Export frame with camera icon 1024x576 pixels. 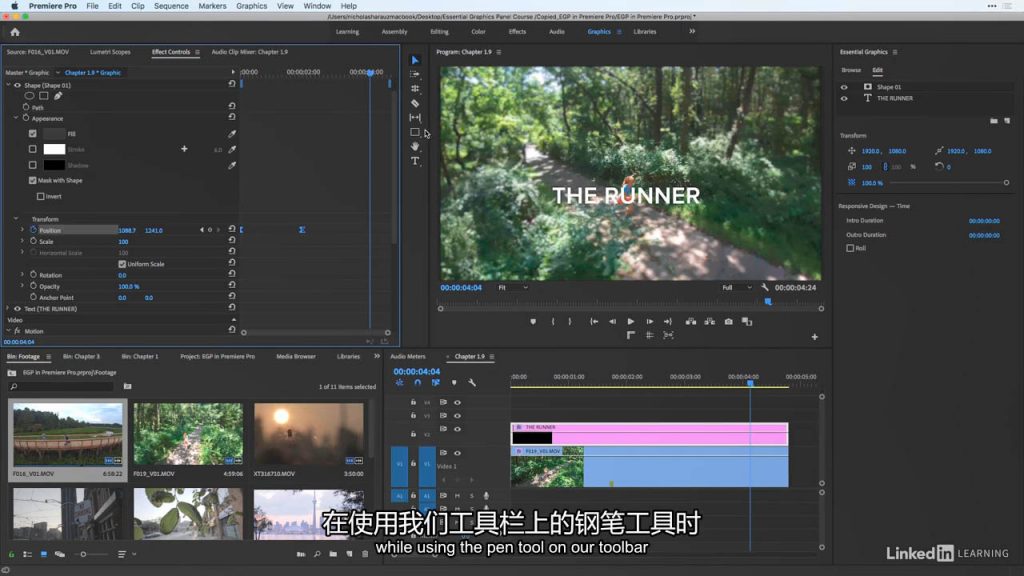(728, 321)
